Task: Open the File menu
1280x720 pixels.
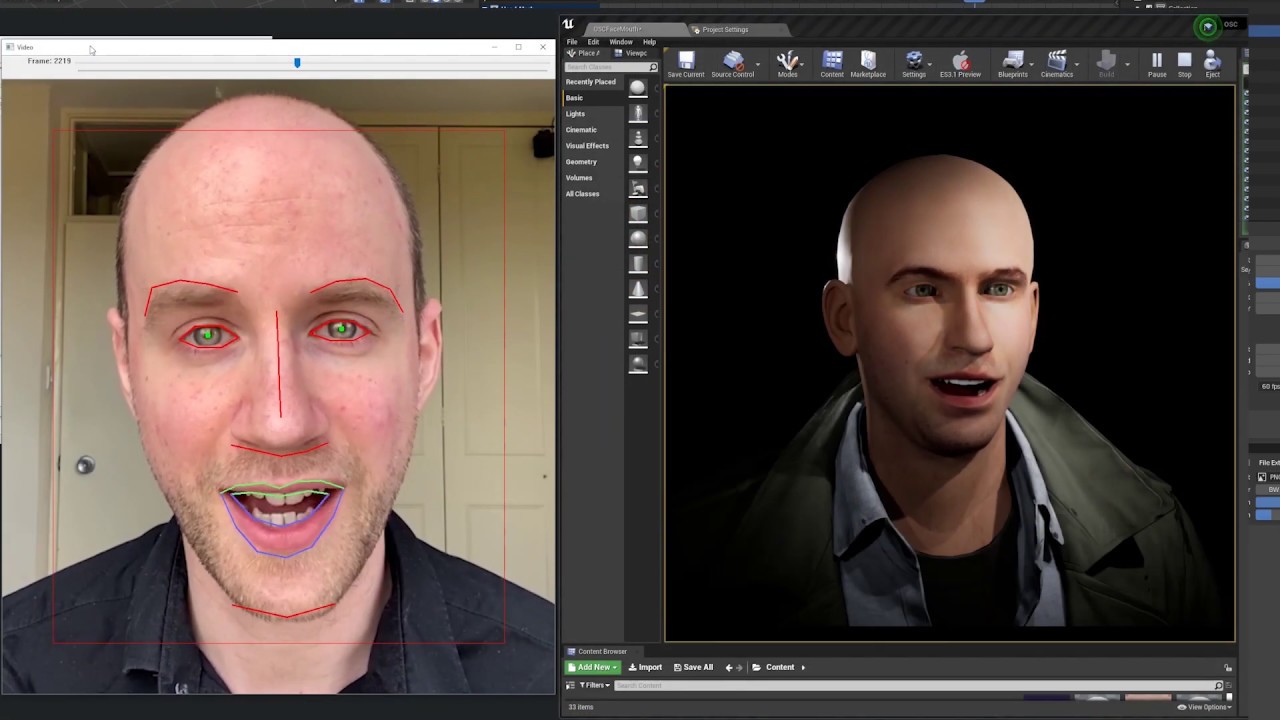Action: click(572, 42)
